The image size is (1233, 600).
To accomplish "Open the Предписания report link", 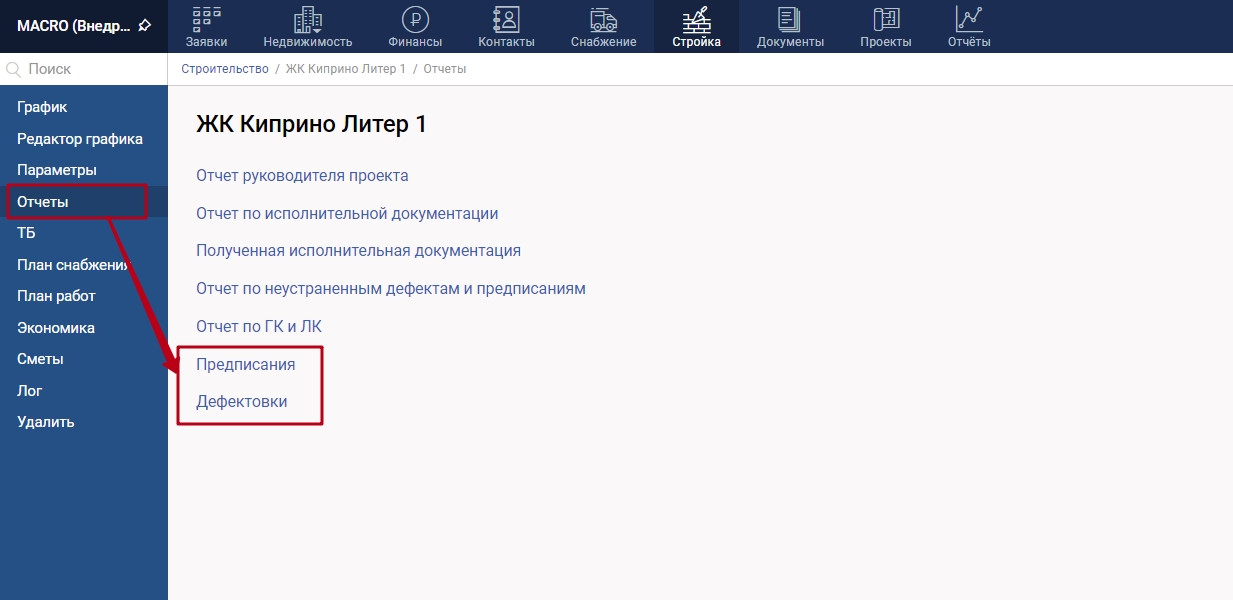I will pyautogui.click(x=245, y=365).
